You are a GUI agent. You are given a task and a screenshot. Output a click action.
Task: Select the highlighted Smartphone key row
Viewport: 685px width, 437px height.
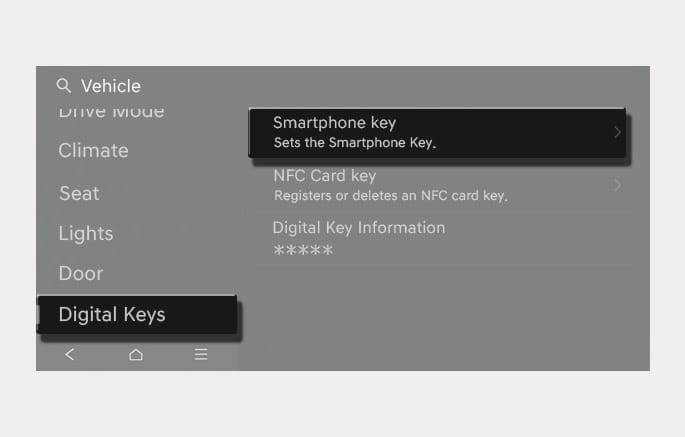[437, 132]
